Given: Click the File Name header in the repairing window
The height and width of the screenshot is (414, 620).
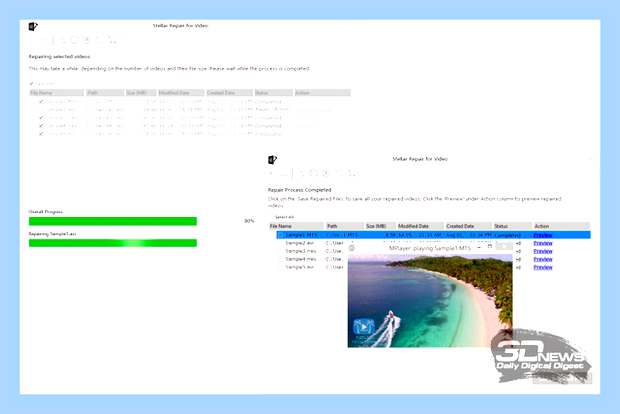Looking at the screenshot, I should (x=57, y=93).
